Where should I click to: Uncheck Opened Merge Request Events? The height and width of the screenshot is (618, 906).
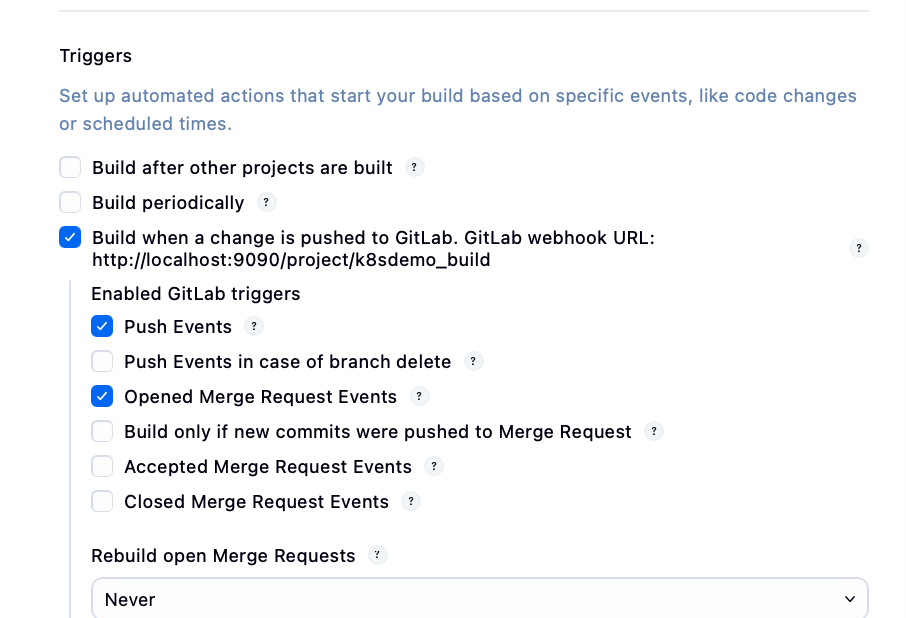click(102, 396)
